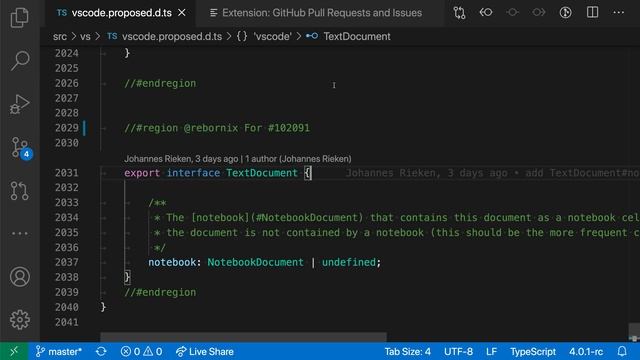Open notifications bell in status bar
Image resolution: width=640 pixels, height=360 pixels.
(622, 351)
